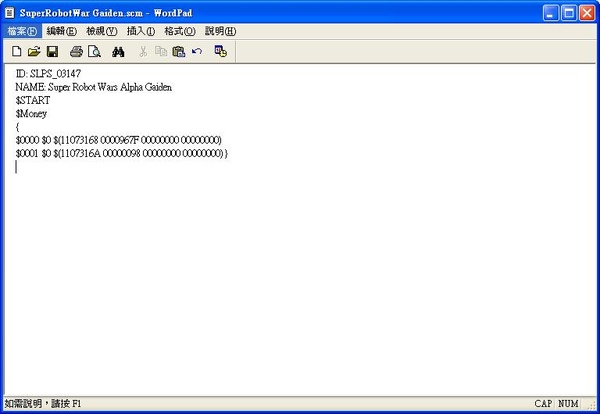
Task: Click the $Money line
Action: tap(31, 114)
